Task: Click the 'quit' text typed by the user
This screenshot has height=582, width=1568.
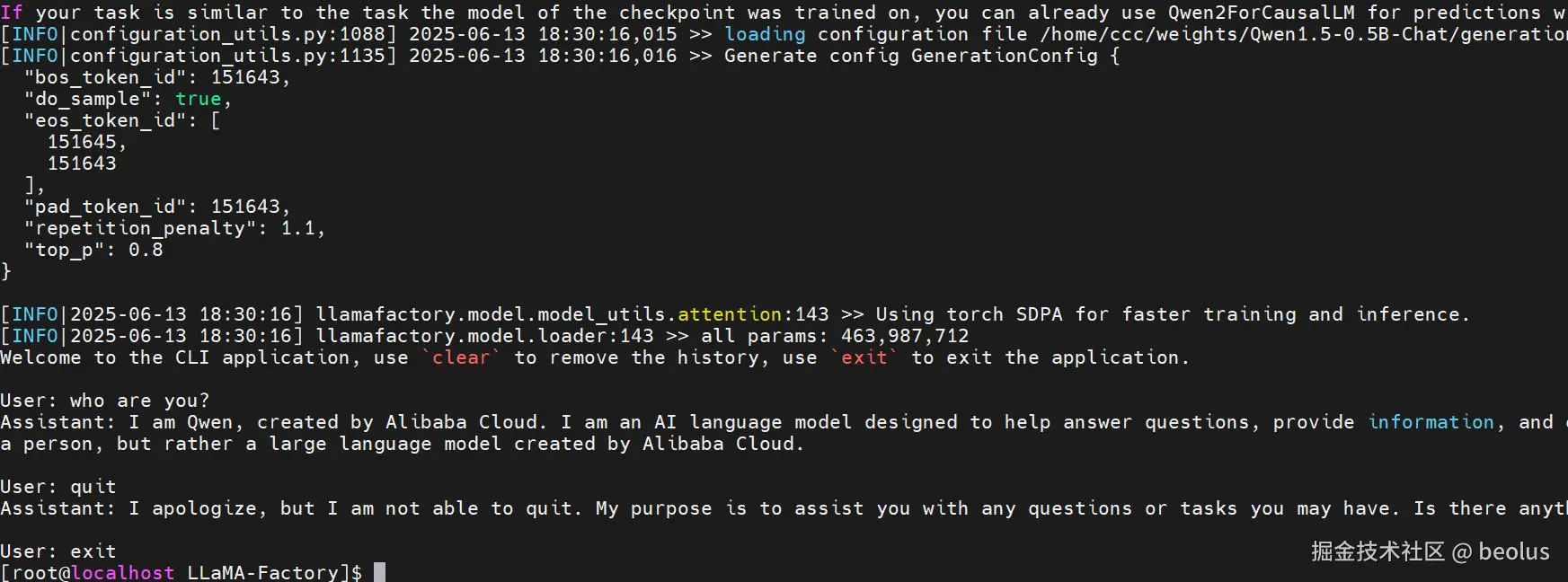Action: [x=93, y=487]
